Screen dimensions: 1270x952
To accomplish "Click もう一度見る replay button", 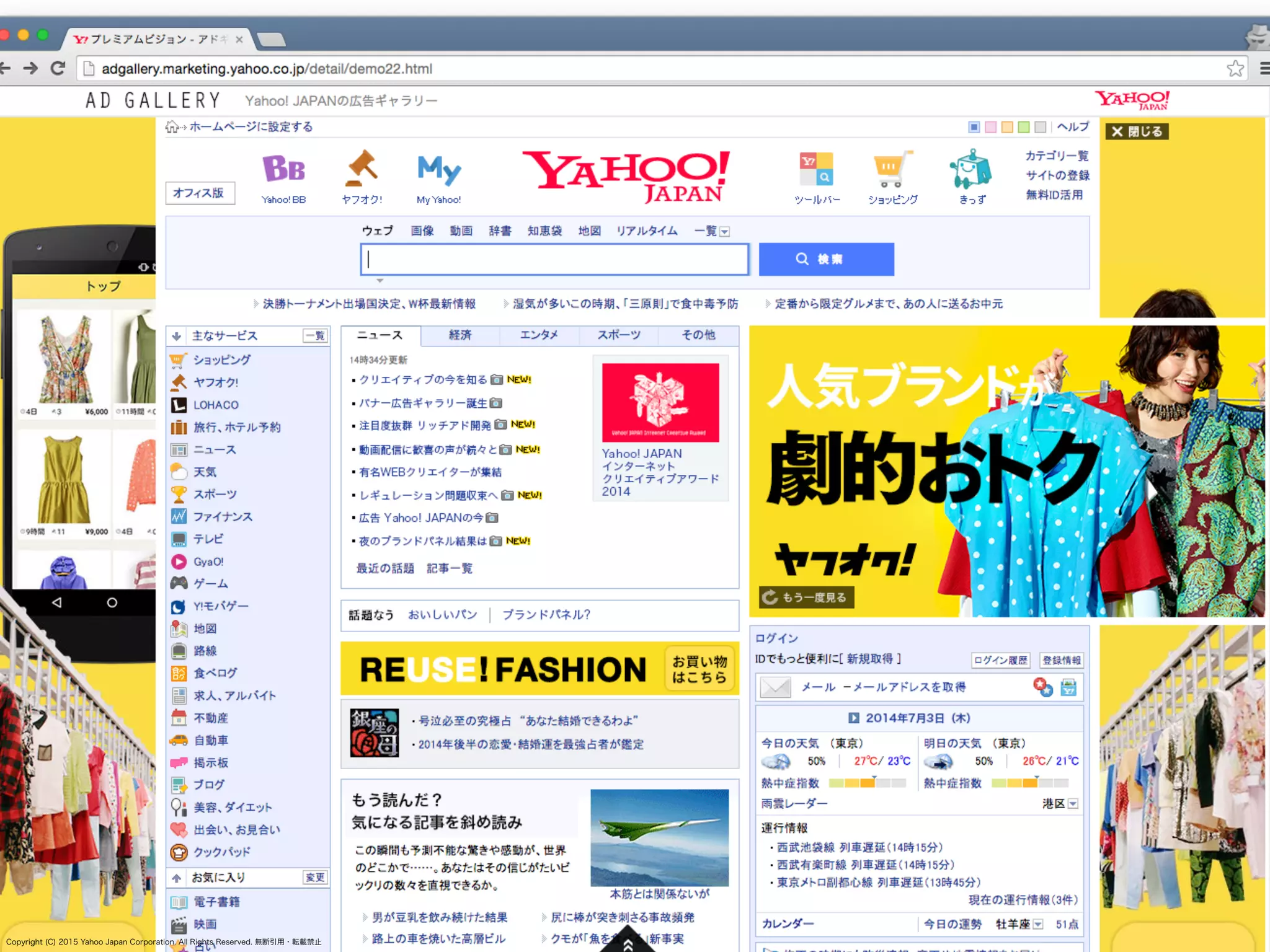I will coord(806,597).
